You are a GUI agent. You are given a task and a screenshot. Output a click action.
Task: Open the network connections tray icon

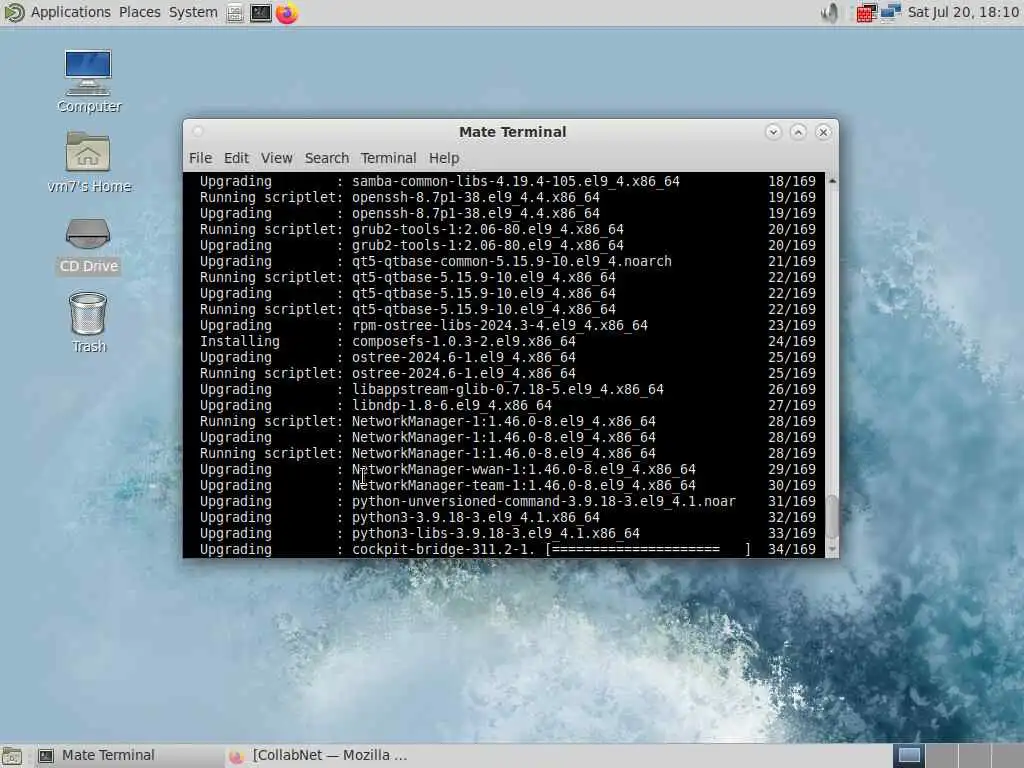pyautogui.click(x=890, y=12)
